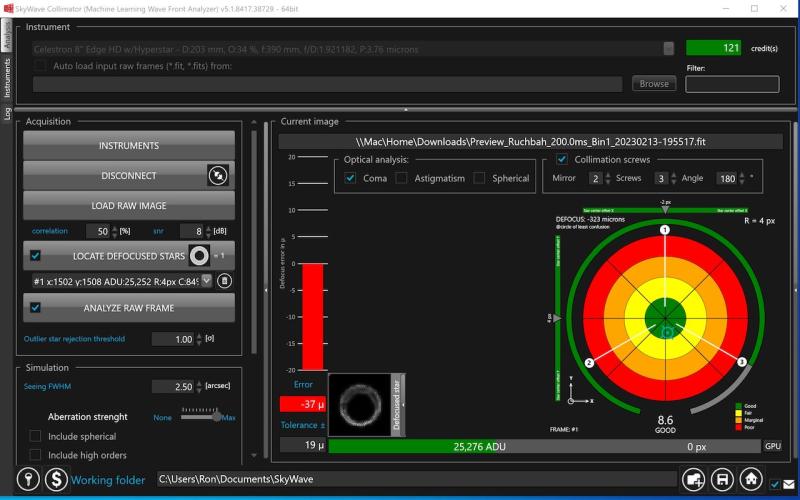Open the dollar credits purchase icon

tap(56, 479)
